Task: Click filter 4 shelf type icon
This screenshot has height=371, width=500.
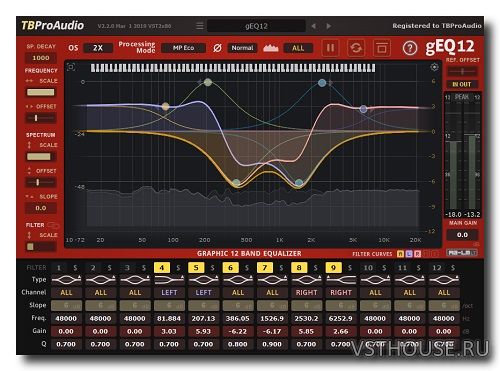Action: (x=169, y=279)
